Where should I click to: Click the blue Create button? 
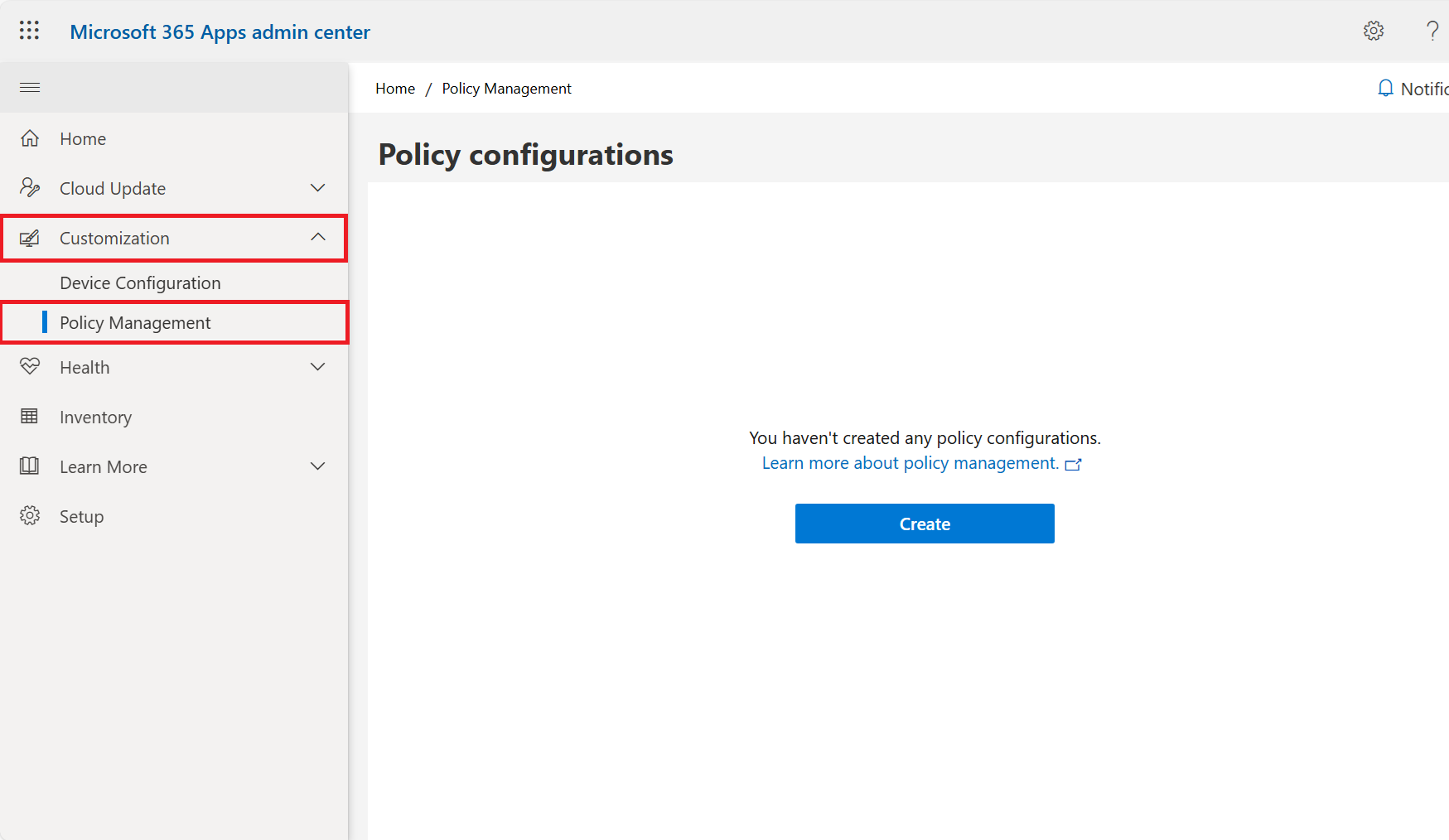click(x=925, y=524)
